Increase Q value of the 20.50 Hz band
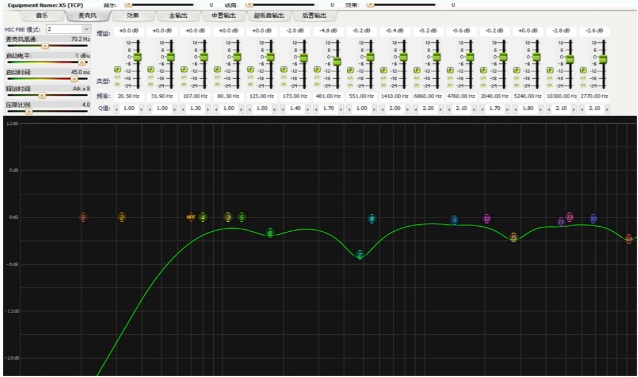The width and height of the screenshot is (638, 377). click(141, 109)
